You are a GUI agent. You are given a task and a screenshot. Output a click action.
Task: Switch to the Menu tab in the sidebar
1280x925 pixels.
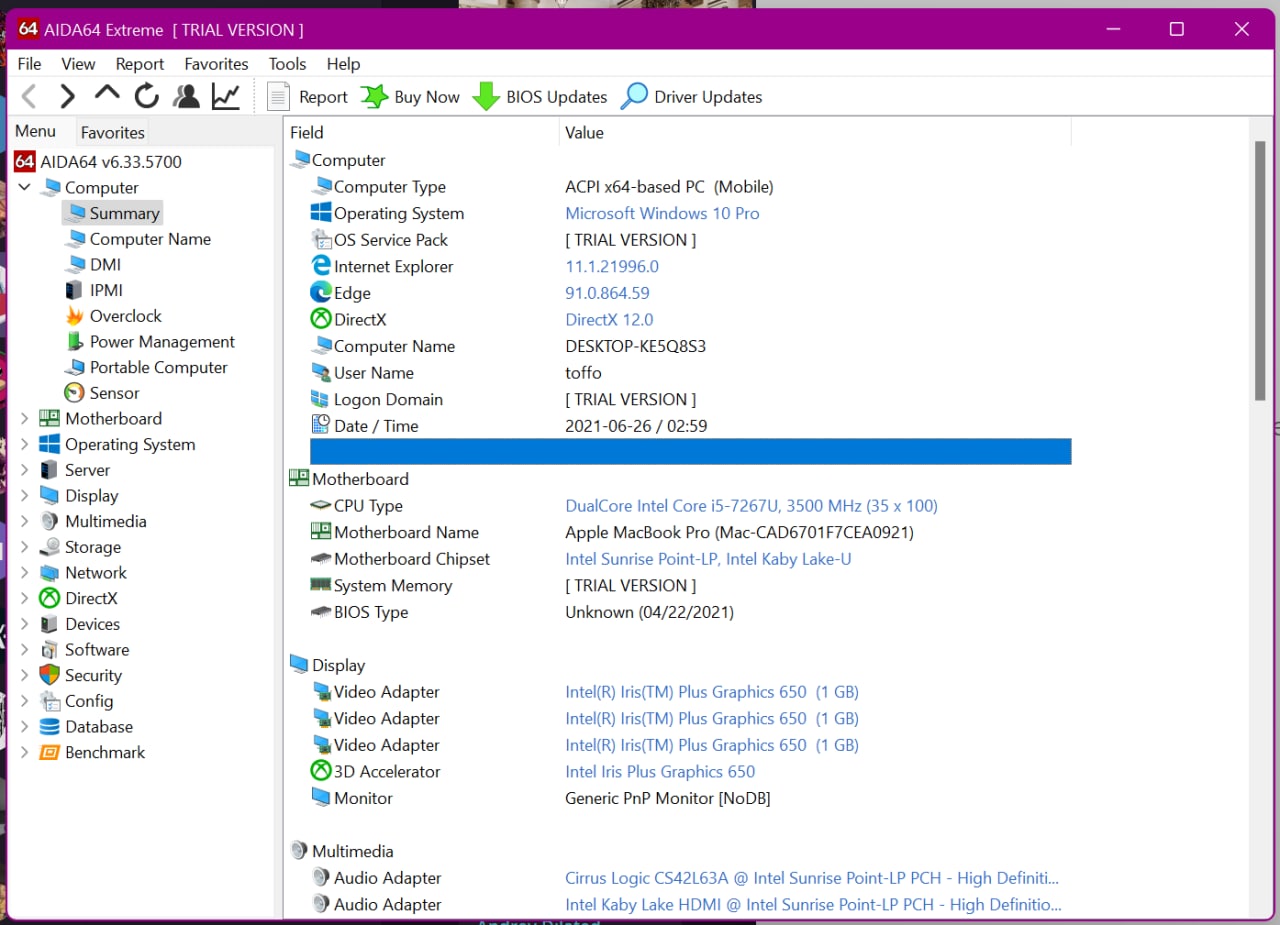click(36, 131)
